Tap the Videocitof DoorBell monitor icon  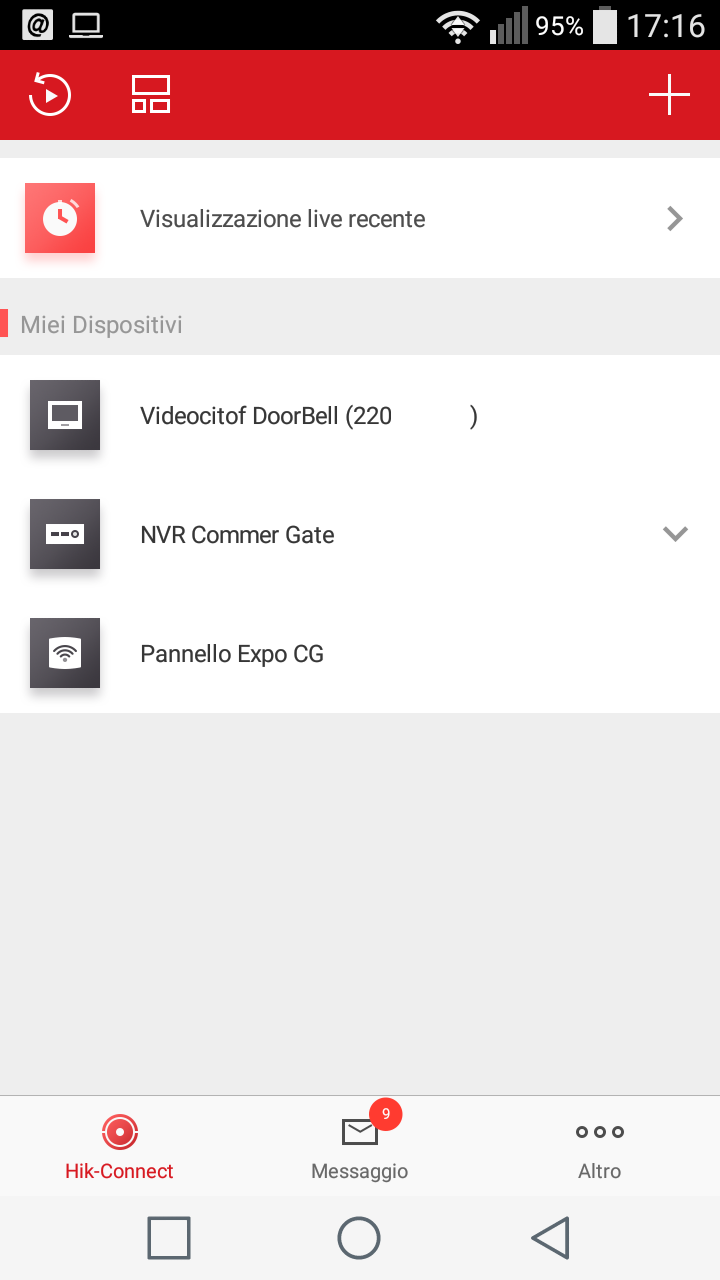click(x=65, y=415)
